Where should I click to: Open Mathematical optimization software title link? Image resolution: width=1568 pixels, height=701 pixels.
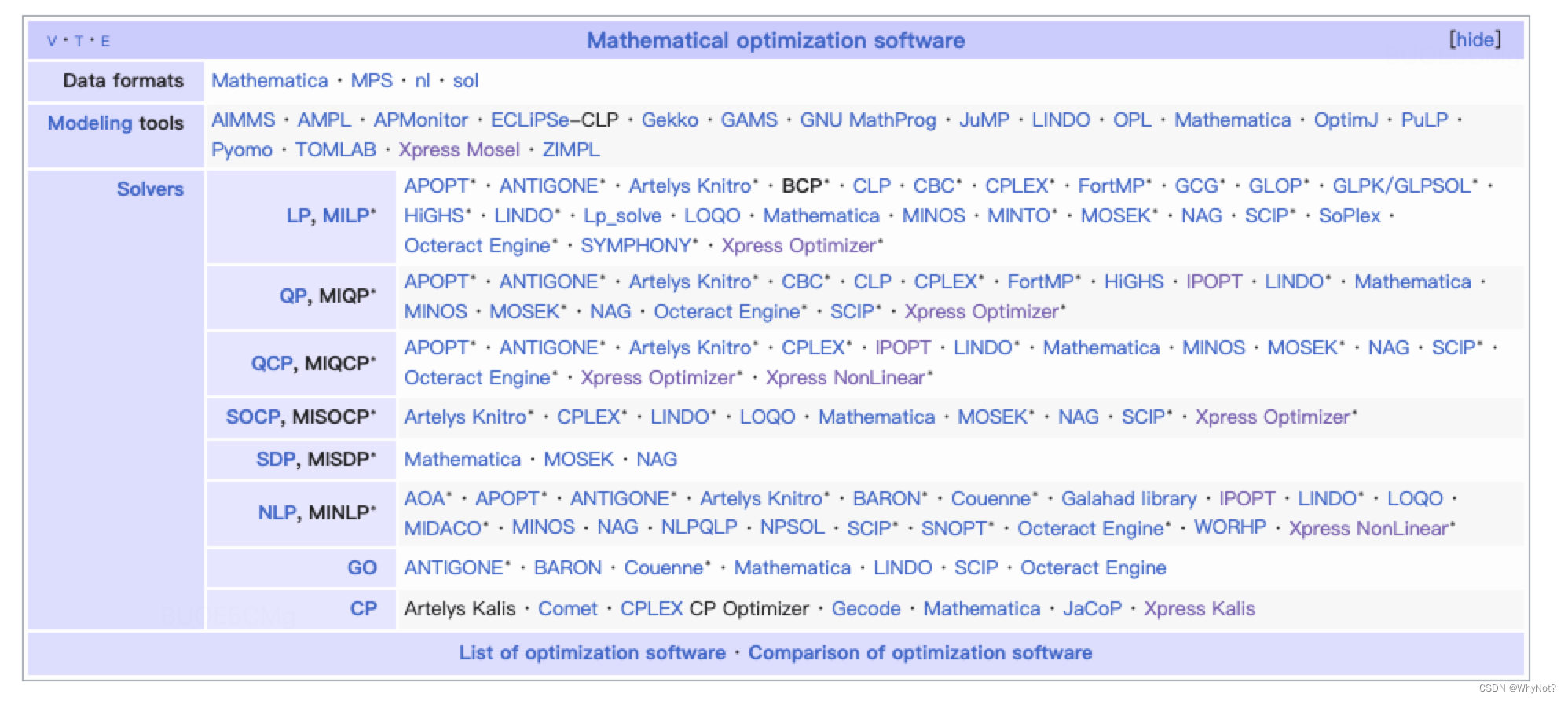pos(775,41)
